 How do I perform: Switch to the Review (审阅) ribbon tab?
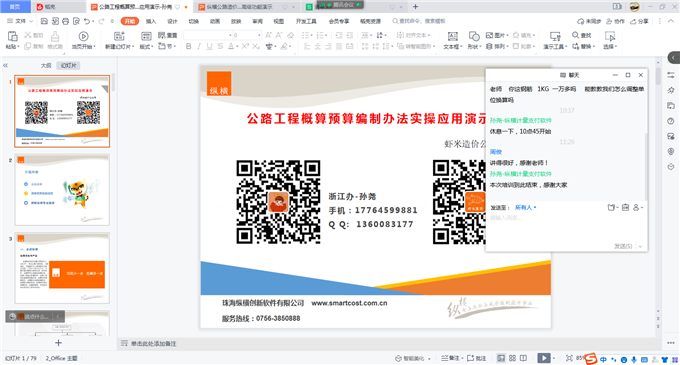258,21
